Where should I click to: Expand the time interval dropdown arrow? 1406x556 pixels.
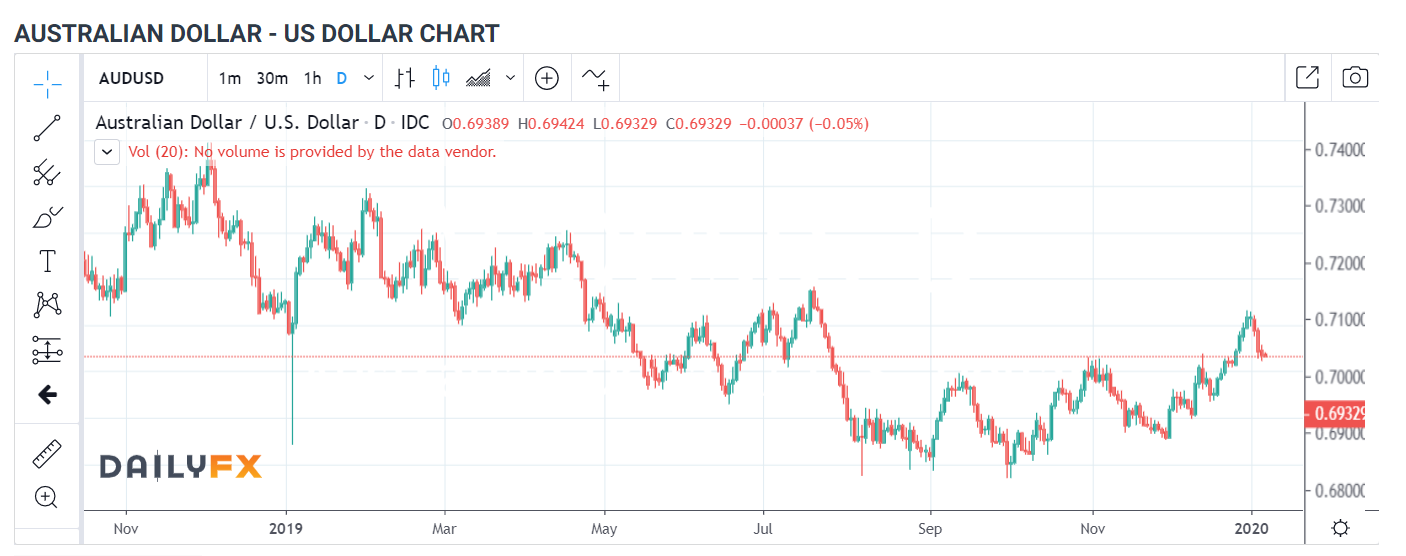pyautogui.click(x=368, y=77)
